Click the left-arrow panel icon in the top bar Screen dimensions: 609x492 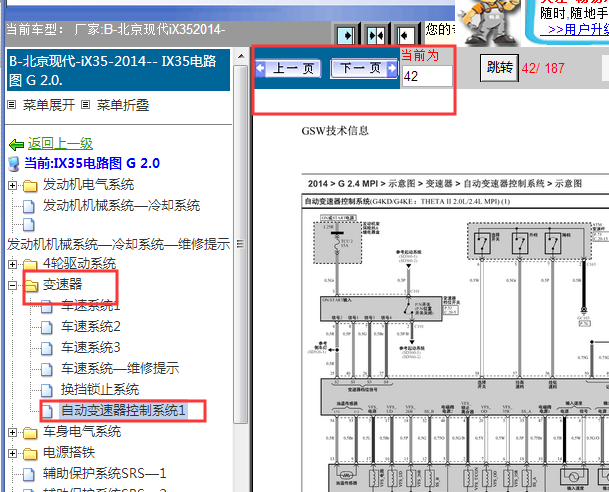pyautogui.click(x=406, y=36)
